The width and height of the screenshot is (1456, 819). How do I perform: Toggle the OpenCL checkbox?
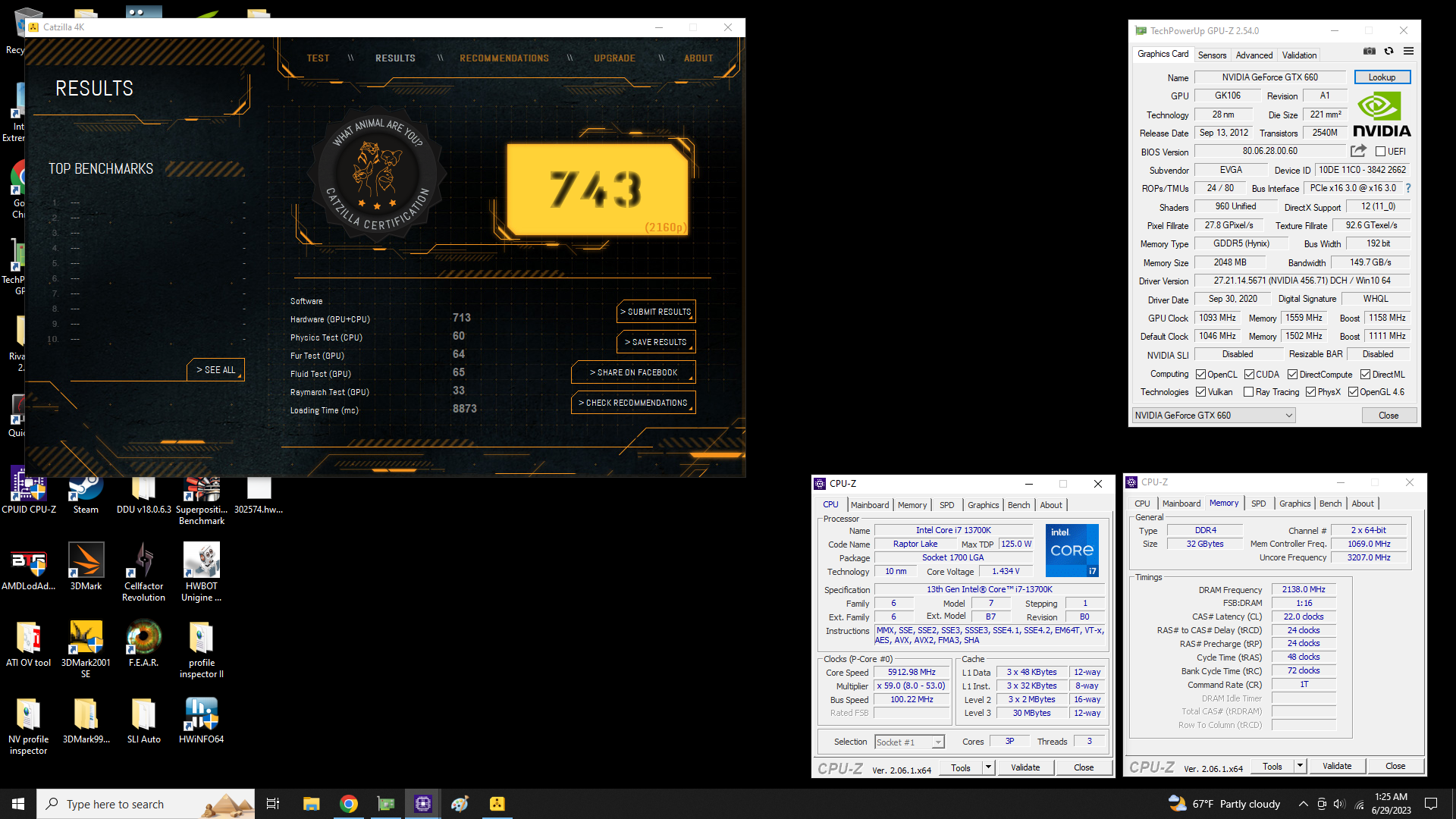(1200, 375)
